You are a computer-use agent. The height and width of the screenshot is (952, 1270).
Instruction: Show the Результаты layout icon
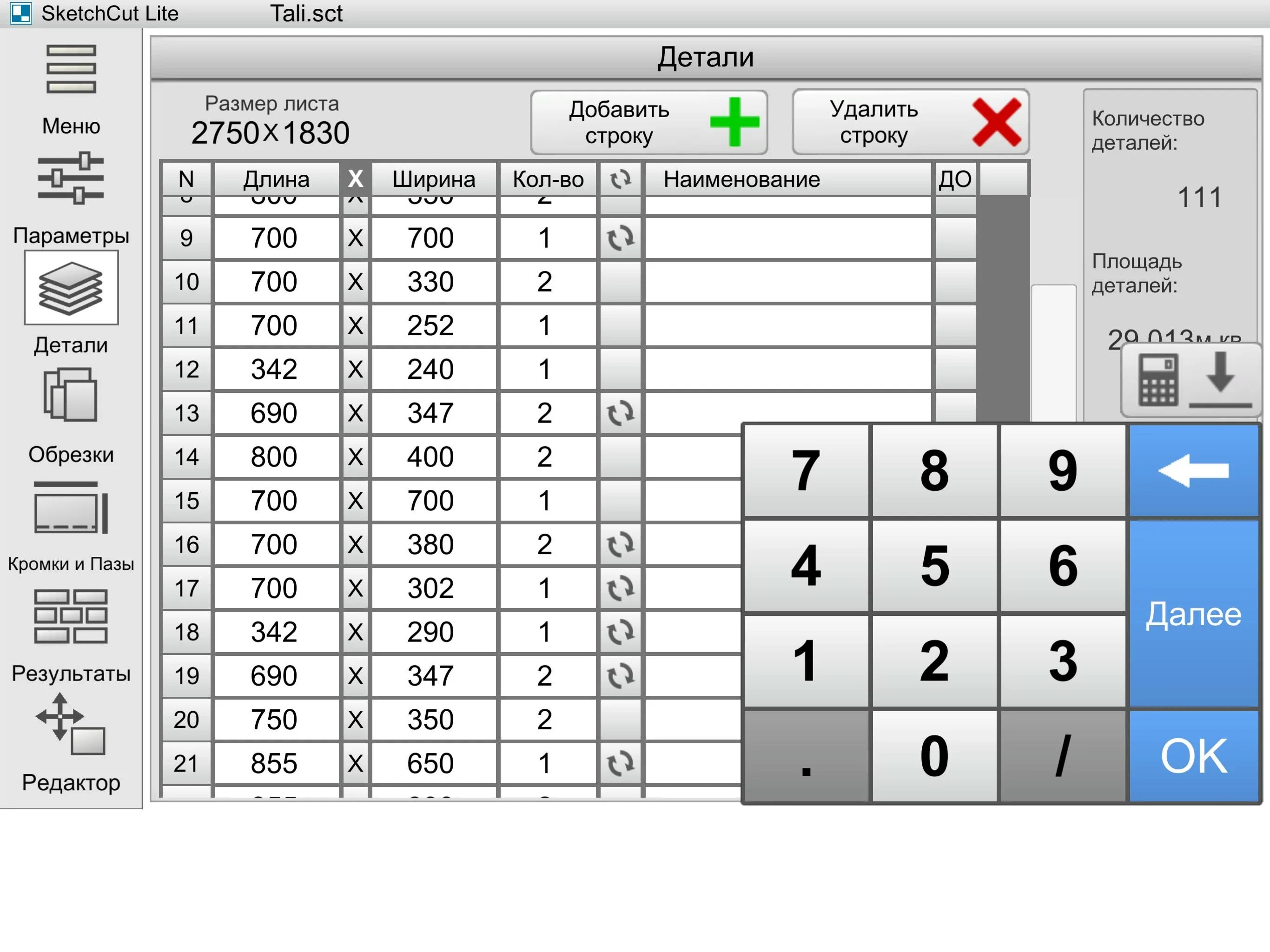[x=71, y=616]
